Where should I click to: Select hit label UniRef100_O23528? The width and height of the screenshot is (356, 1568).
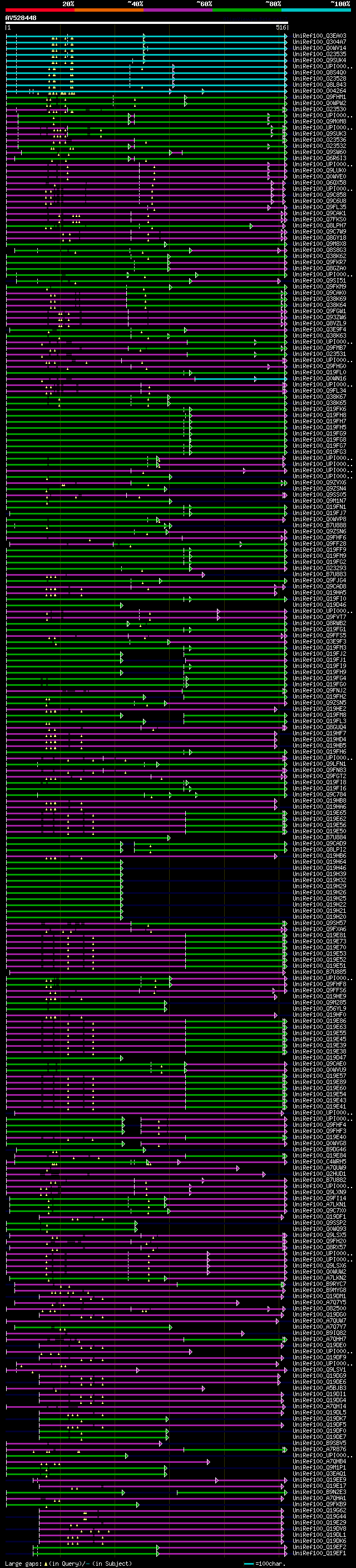point(319,78)
